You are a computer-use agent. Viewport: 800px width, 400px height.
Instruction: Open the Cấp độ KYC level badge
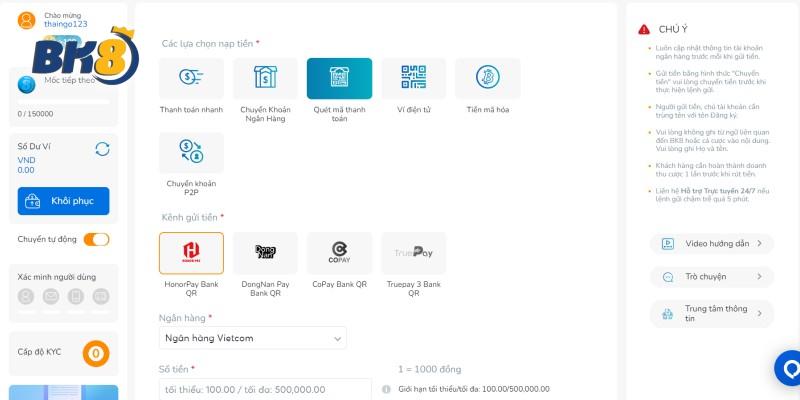(x=96, y=354)
